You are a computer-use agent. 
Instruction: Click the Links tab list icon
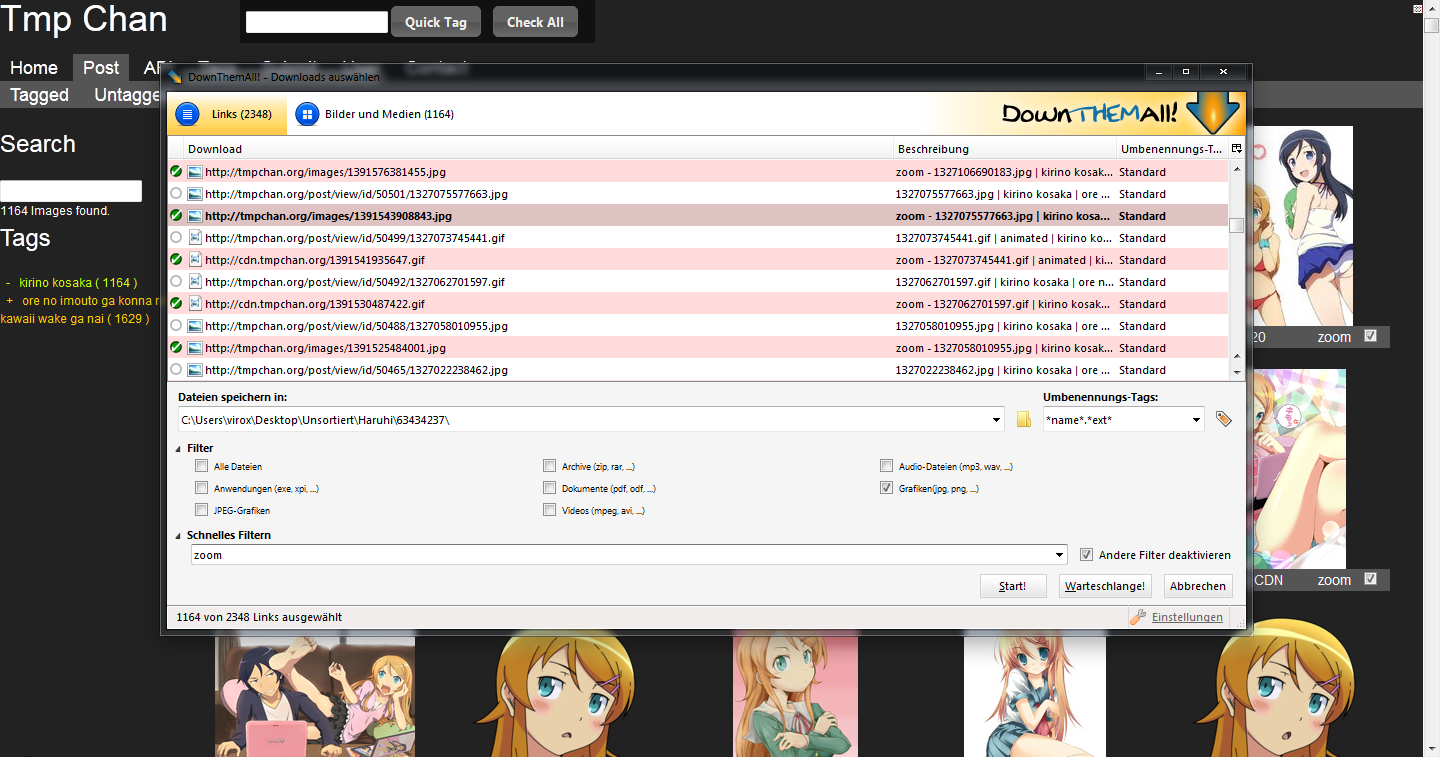click(x=187, y=115)
